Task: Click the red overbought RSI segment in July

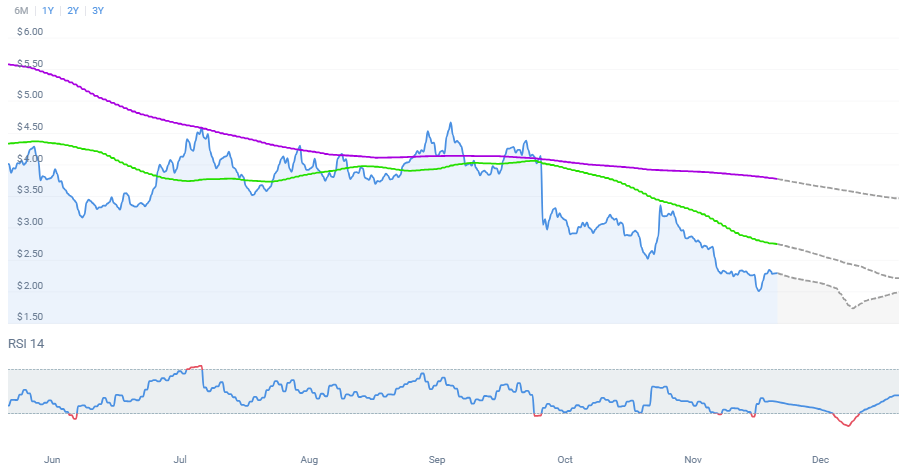Action: tap(194, 368)
